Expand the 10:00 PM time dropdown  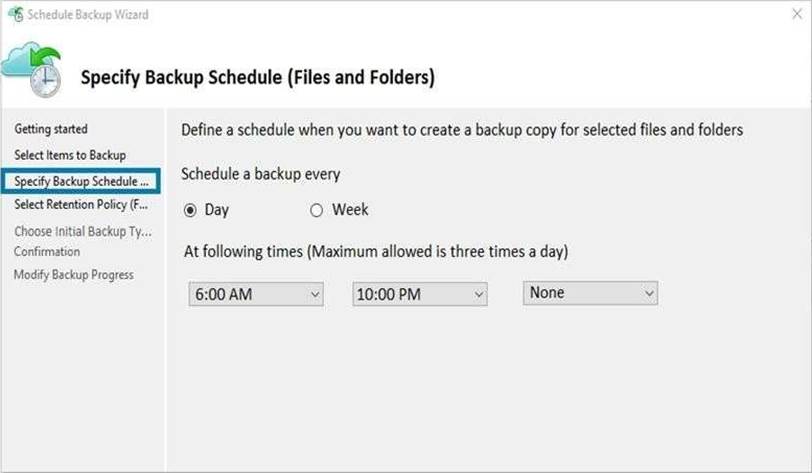(x=420, y=294)
